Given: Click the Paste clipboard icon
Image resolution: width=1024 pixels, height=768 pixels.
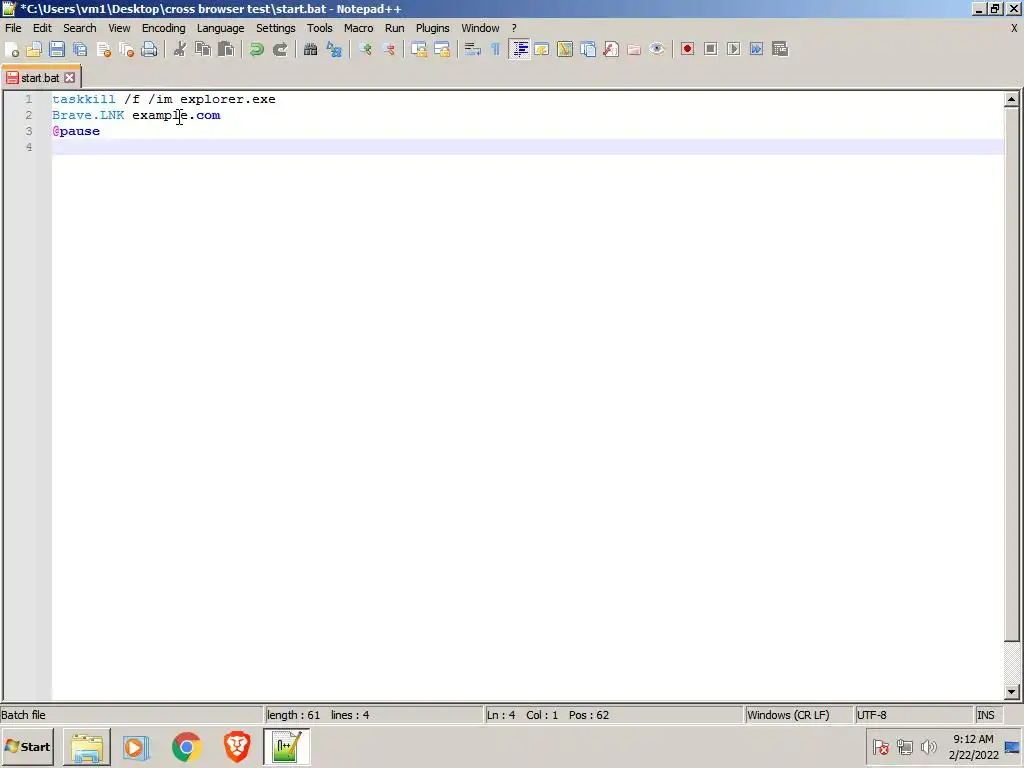Looking at the screenshot, I should (226, 50).
